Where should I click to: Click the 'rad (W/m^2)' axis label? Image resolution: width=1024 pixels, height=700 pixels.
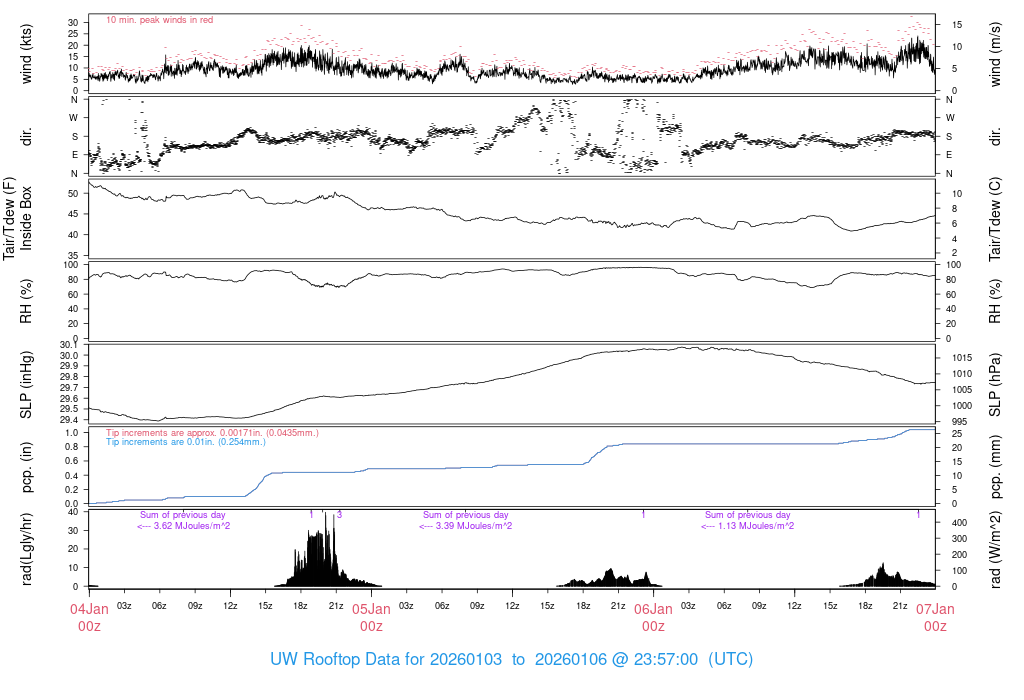[x=995, y=550]
